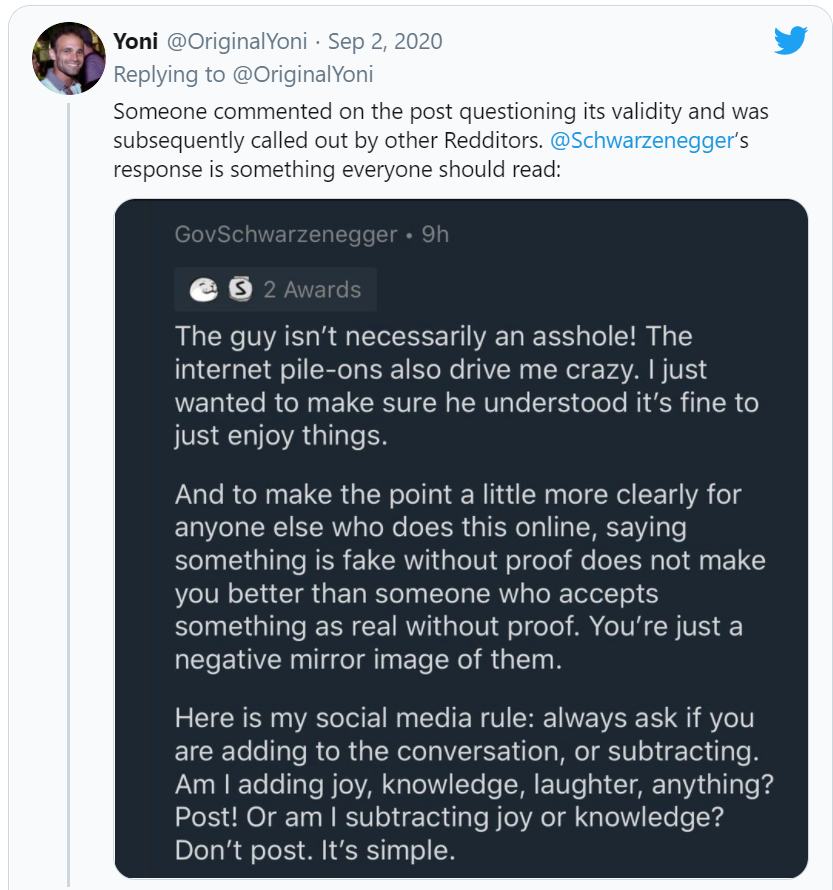Click the paragraph starting 'The guy isn't'
This screenshot has width=833, height=890.
point(466,386)
